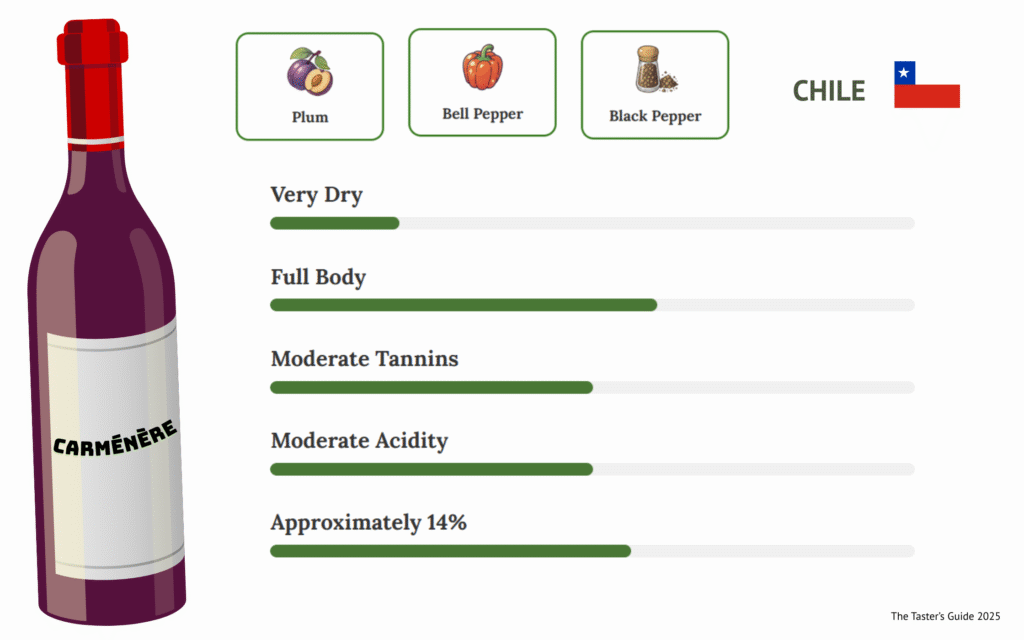The height and width of the screenshot is (640, 1024).
Task: Click the Moderate Acidity level bar
Action: (x=592, y=469)
